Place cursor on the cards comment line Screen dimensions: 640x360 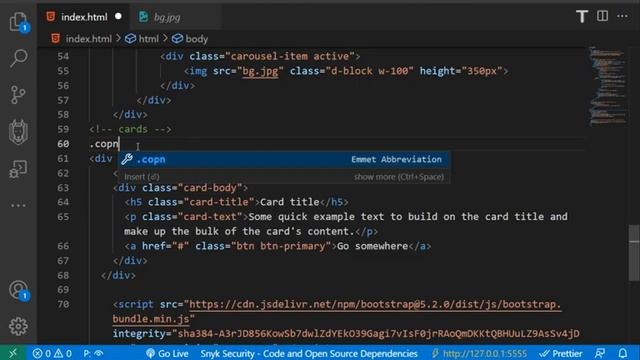(130, 129)
